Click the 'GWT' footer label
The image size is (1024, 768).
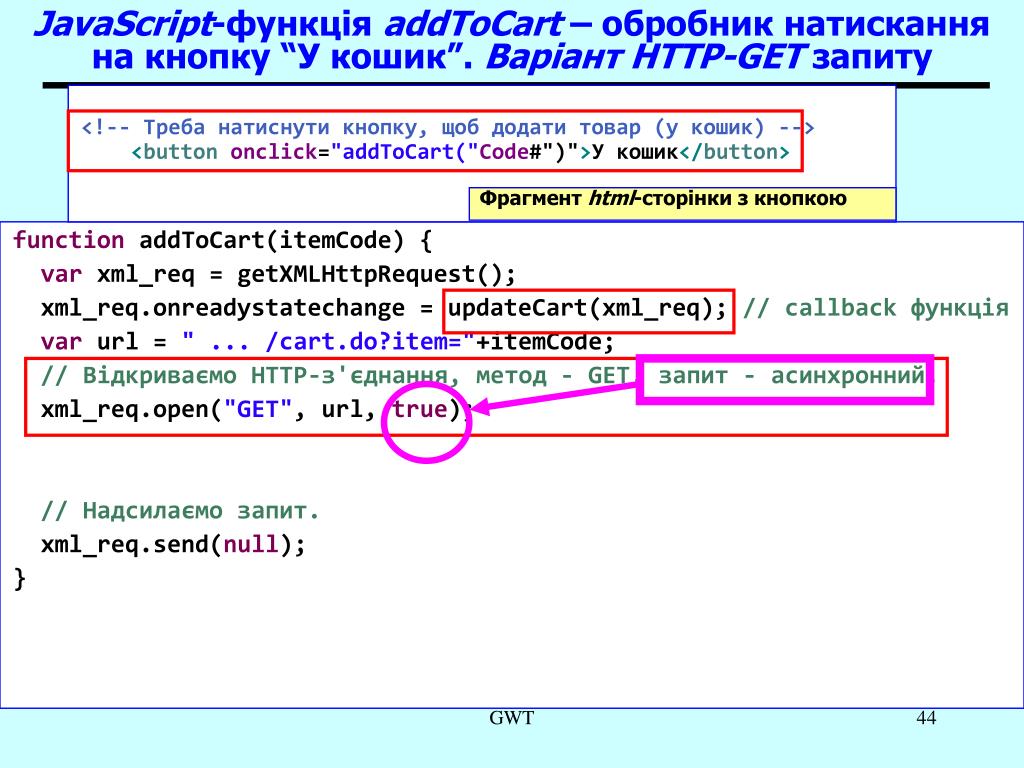coord(511,718)
